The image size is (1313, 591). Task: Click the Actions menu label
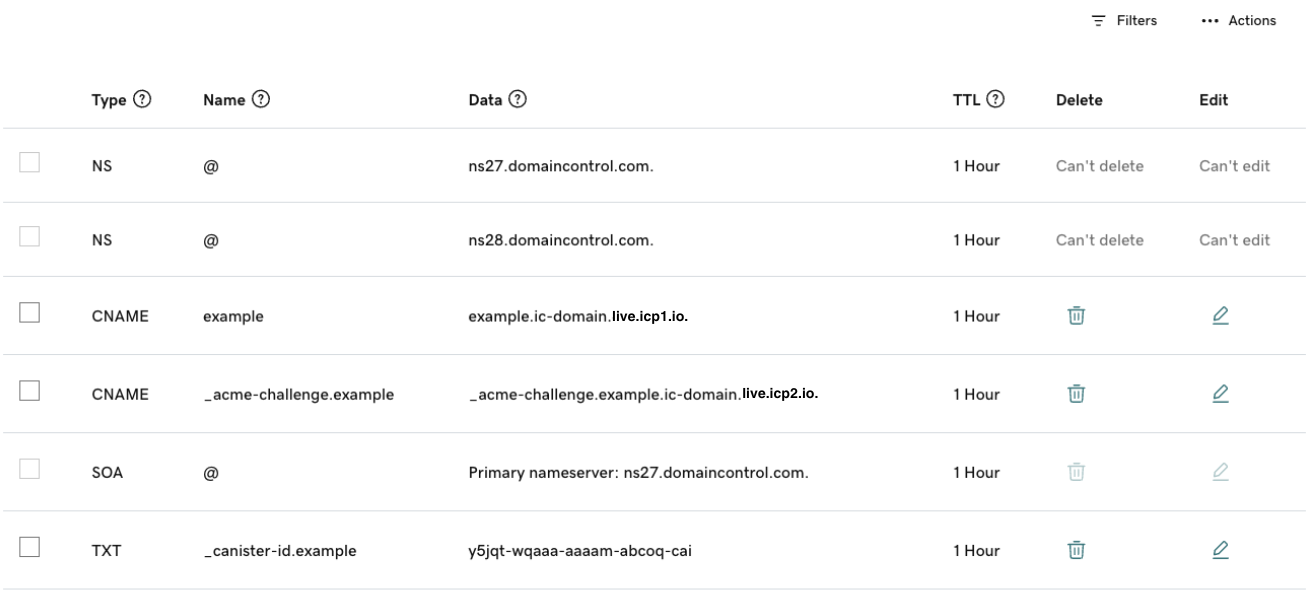point(1257,18)
